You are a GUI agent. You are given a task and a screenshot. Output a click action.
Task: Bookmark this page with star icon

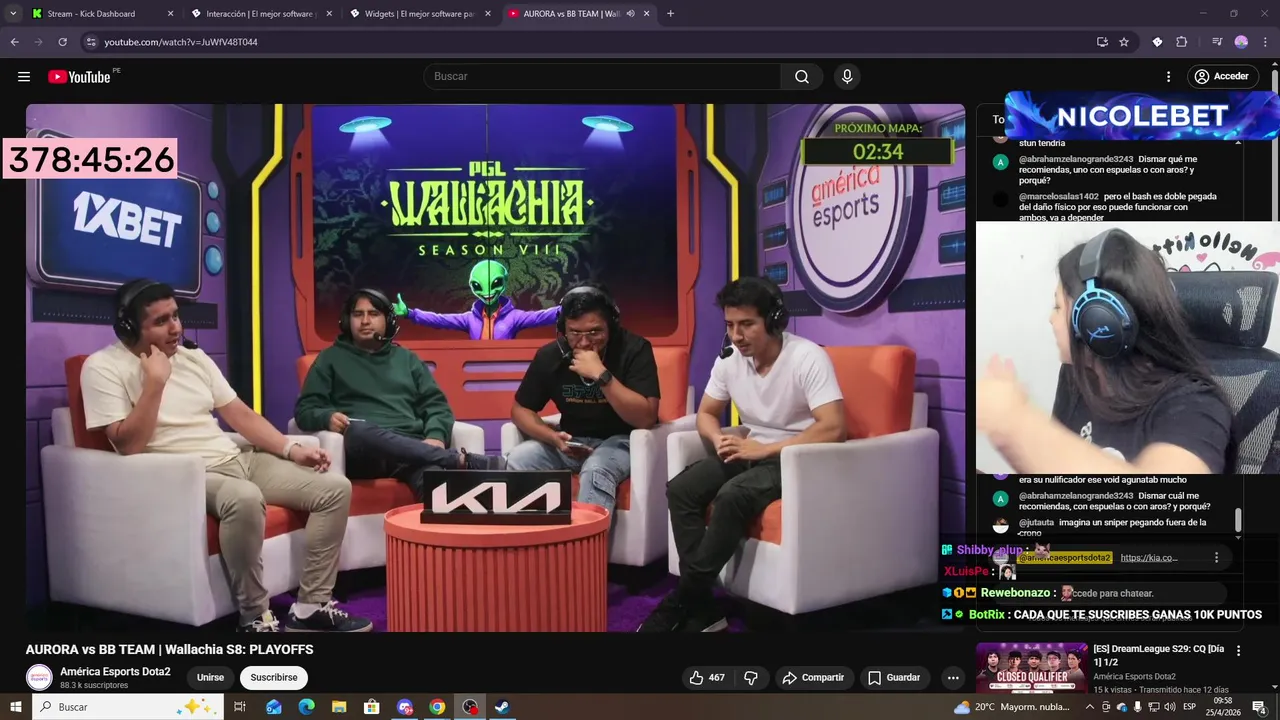tap(1124, 42)
